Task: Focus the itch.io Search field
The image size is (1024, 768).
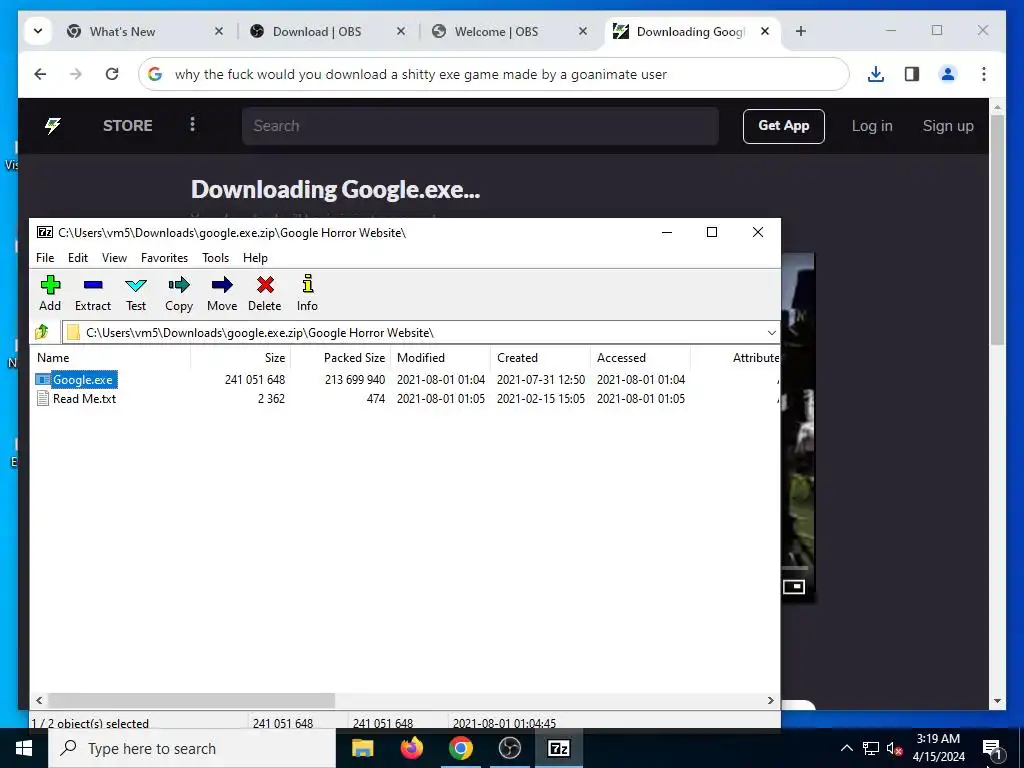Action: 480,125
